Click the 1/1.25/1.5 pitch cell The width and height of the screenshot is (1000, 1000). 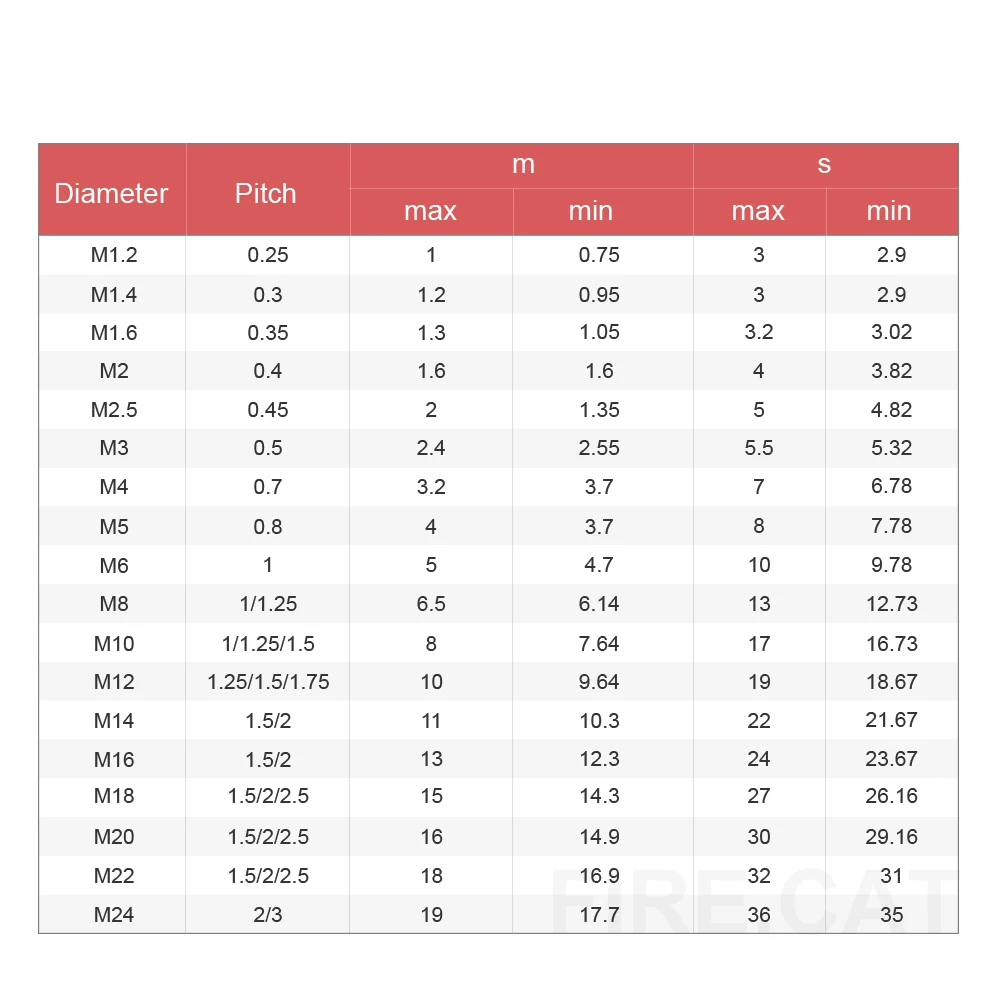pyautogui.click(x=268, y=643)
